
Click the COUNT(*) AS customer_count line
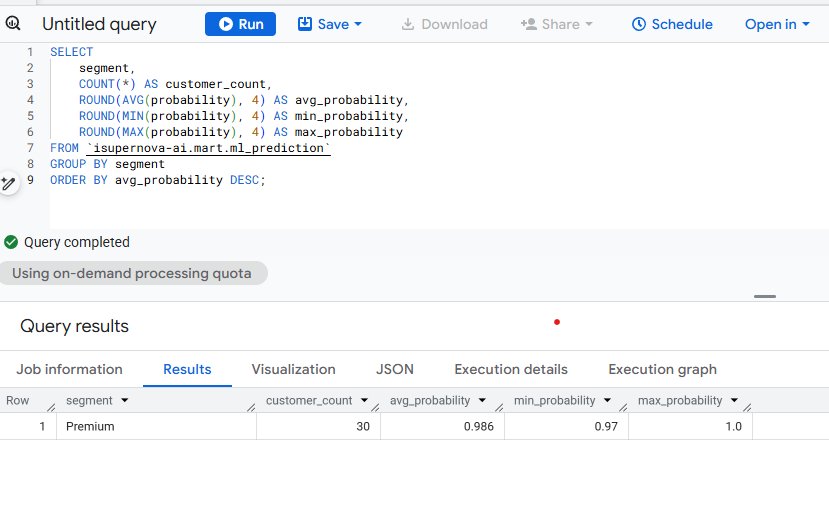click(x=175, y=84)
